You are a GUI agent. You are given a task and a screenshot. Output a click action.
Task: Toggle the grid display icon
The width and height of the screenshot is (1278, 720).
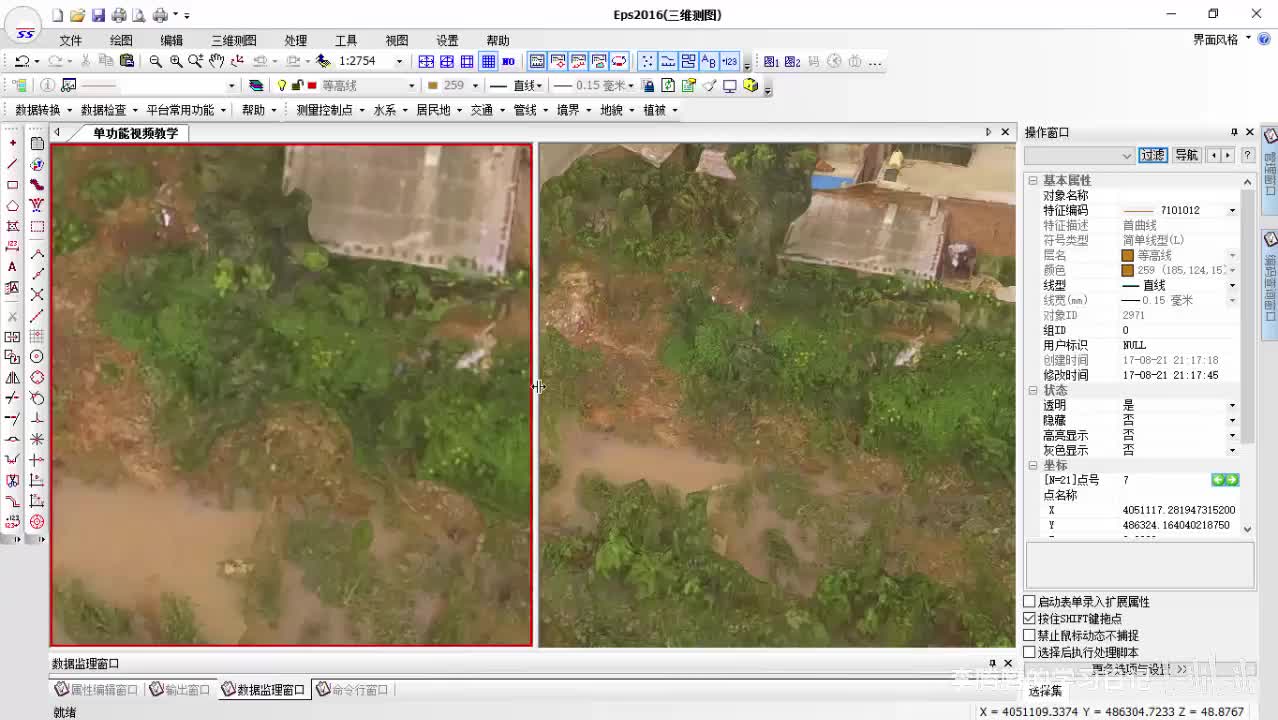point(488,61)
